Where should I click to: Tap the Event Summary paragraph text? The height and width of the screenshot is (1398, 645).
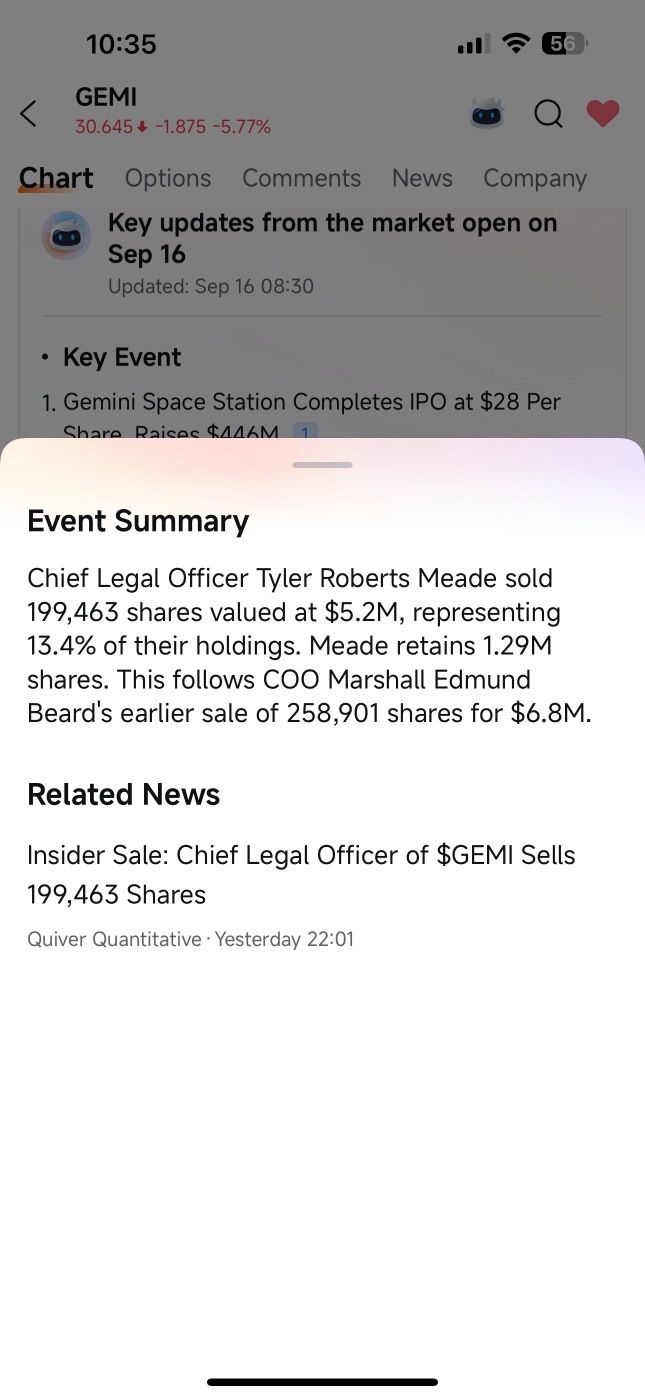pyautogui.click(x=309, y=646)
